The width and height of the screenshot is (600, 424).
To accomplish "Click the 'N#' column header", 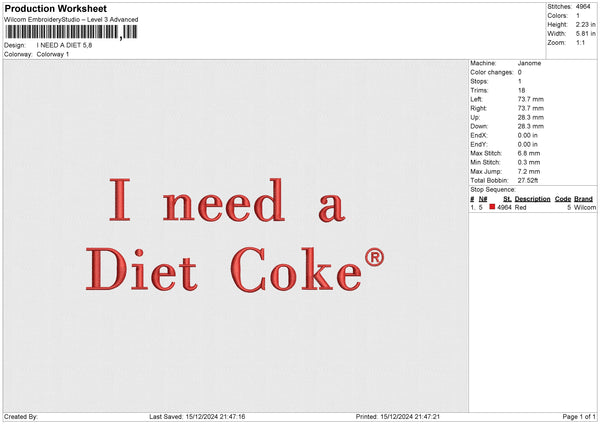I will (x=483, y=199).
